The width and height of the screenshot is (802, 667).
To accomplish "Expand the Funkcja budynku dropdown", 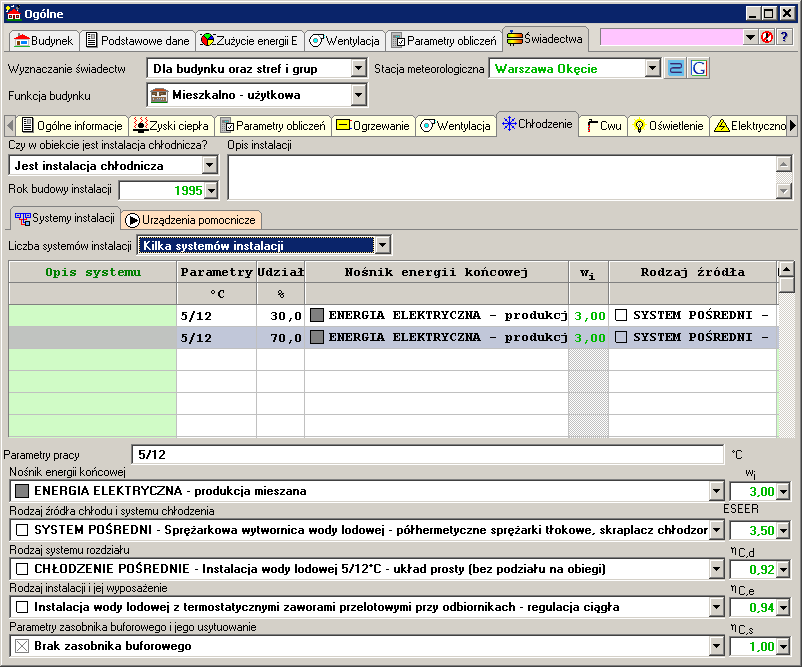I will pos(359,95).
